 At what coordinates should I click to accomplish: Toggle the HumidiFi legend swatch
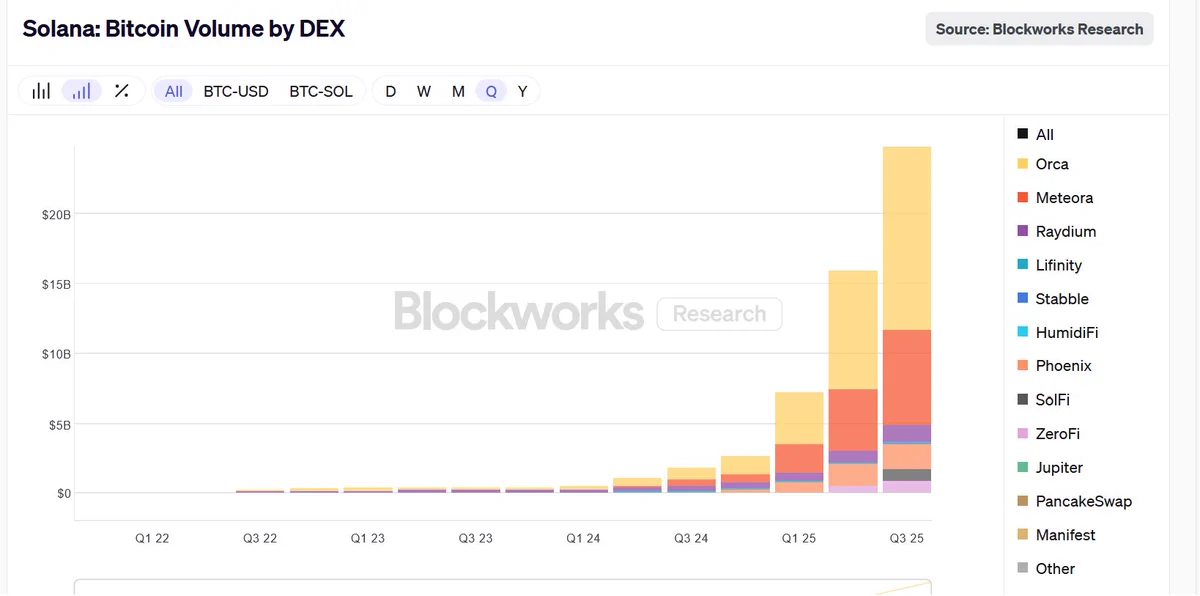pos(1022,332)
